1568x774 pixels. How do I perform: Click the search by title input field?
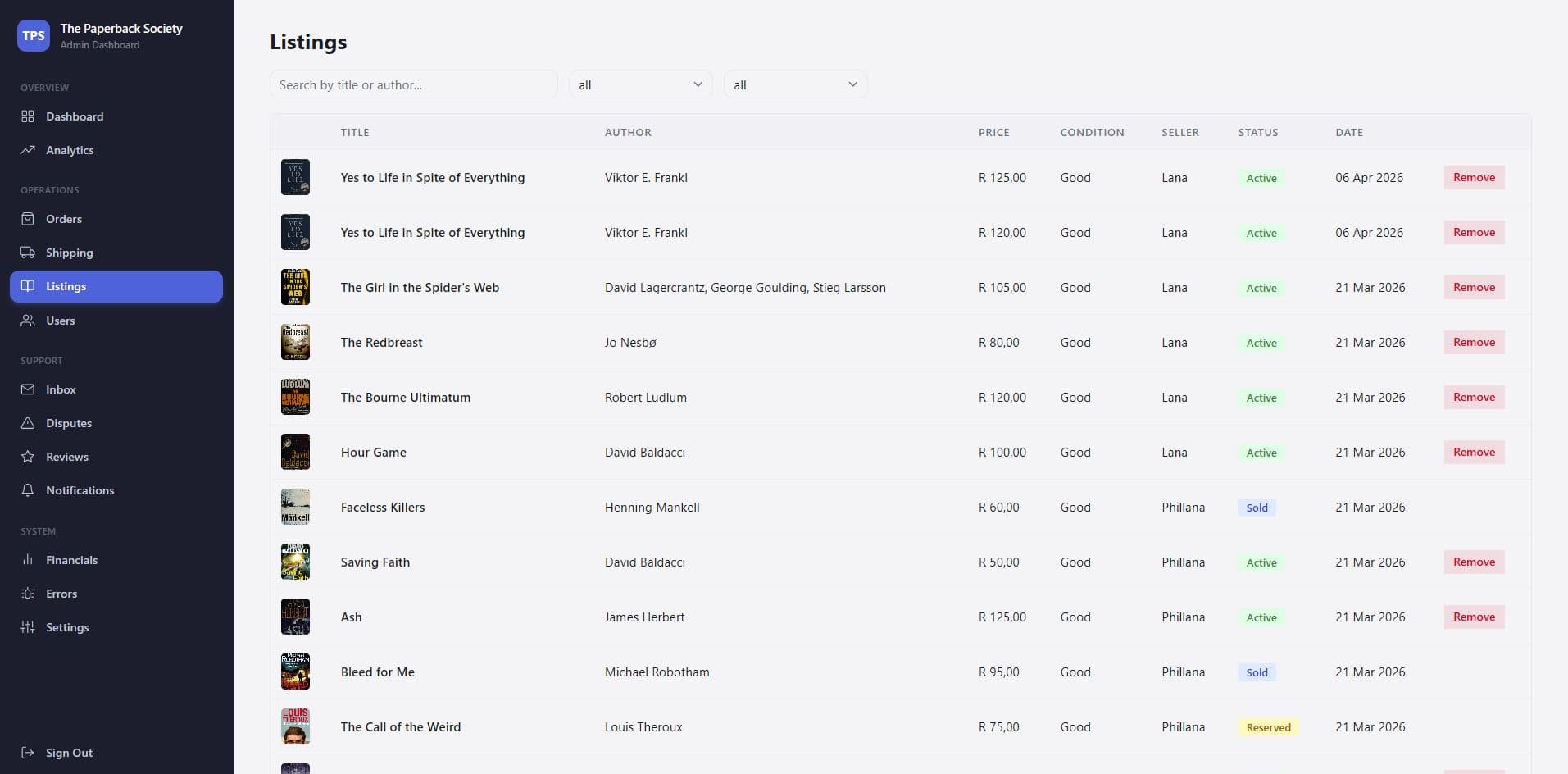(413, 84)
